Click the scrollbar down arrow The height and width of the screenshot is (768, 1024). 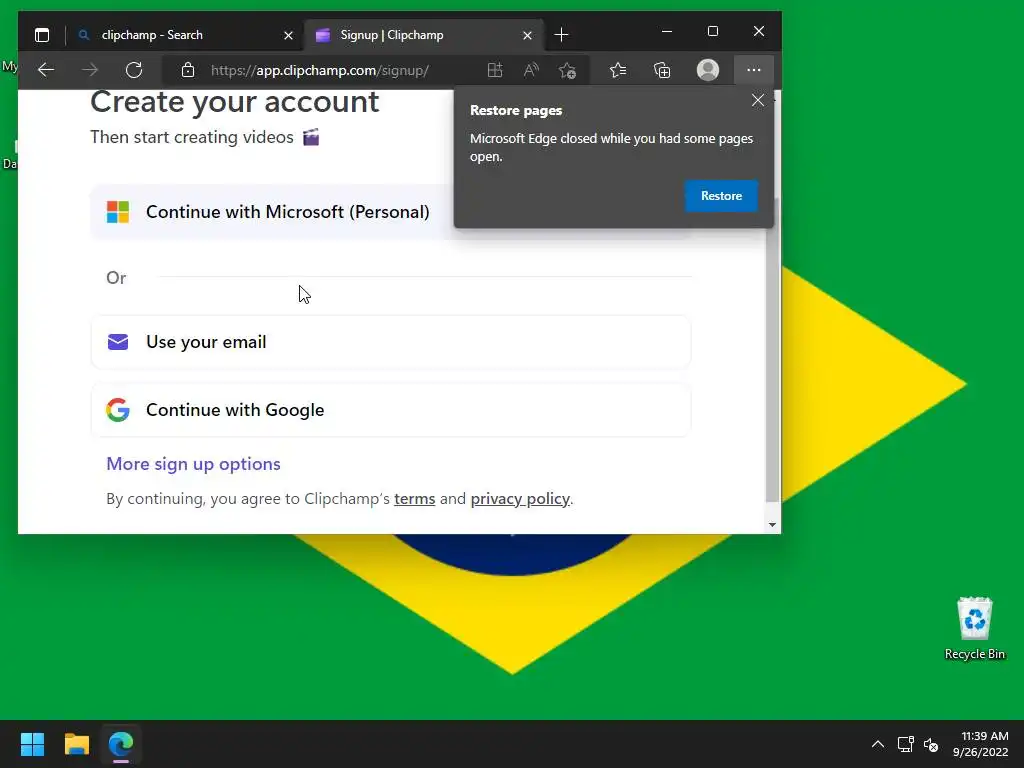click(773, 524)
